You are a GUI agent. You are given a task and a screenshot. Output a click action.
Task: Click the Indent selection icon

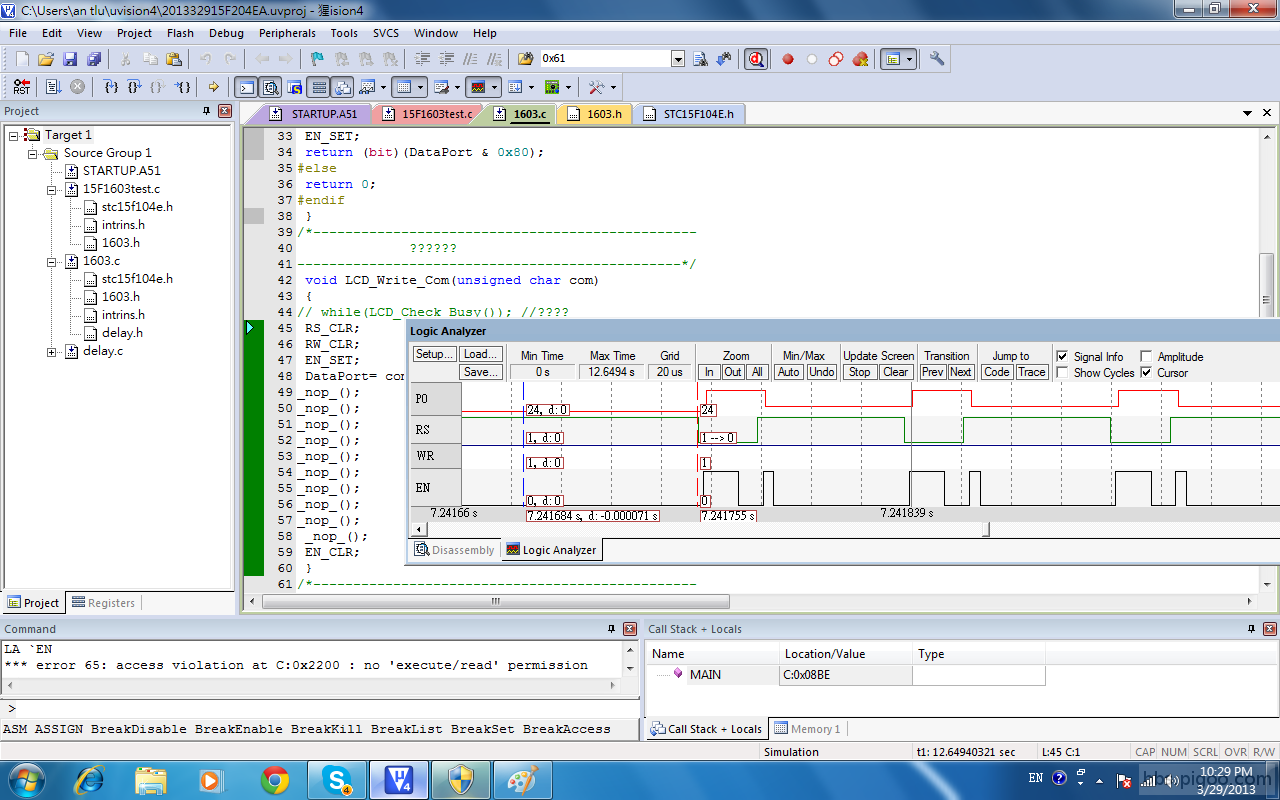click(422, 59)
